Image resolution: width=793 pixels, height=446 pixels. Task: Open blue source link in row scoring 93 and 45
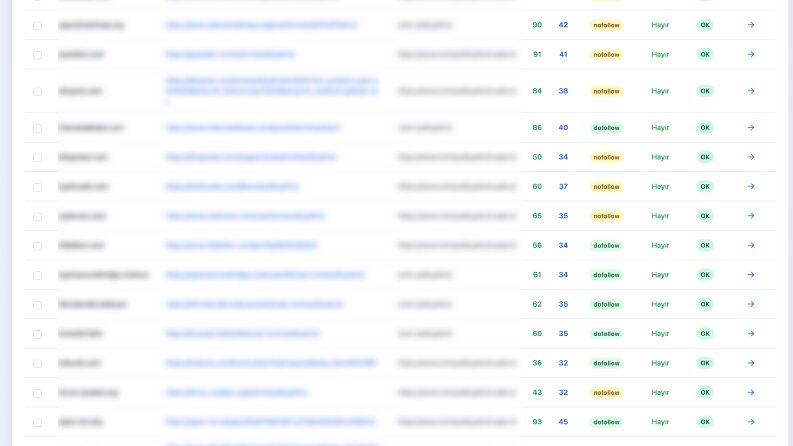coord(270,422)
